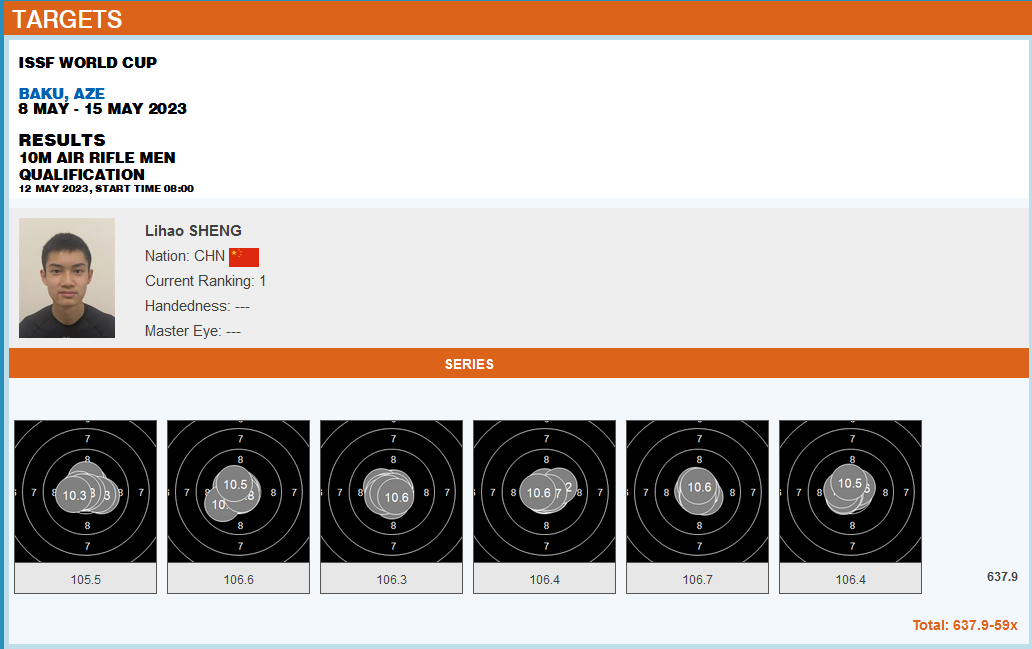The image size is (1032, 649).
Task: Open Lihao Sheng's athlete photo
Action: click(67, 278)
